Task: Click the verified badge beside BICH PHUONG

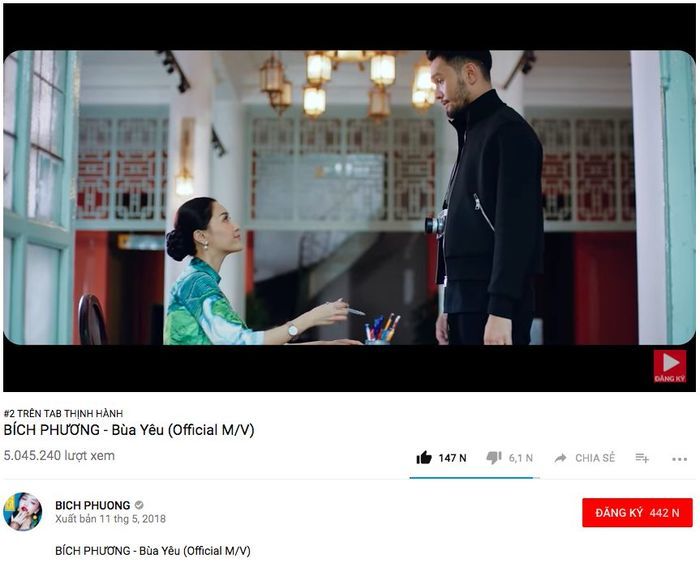Action: pos(139,505)
